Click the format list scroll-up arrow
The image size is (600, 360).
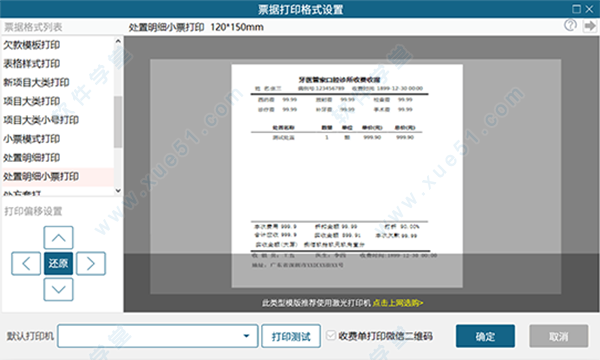118,41
